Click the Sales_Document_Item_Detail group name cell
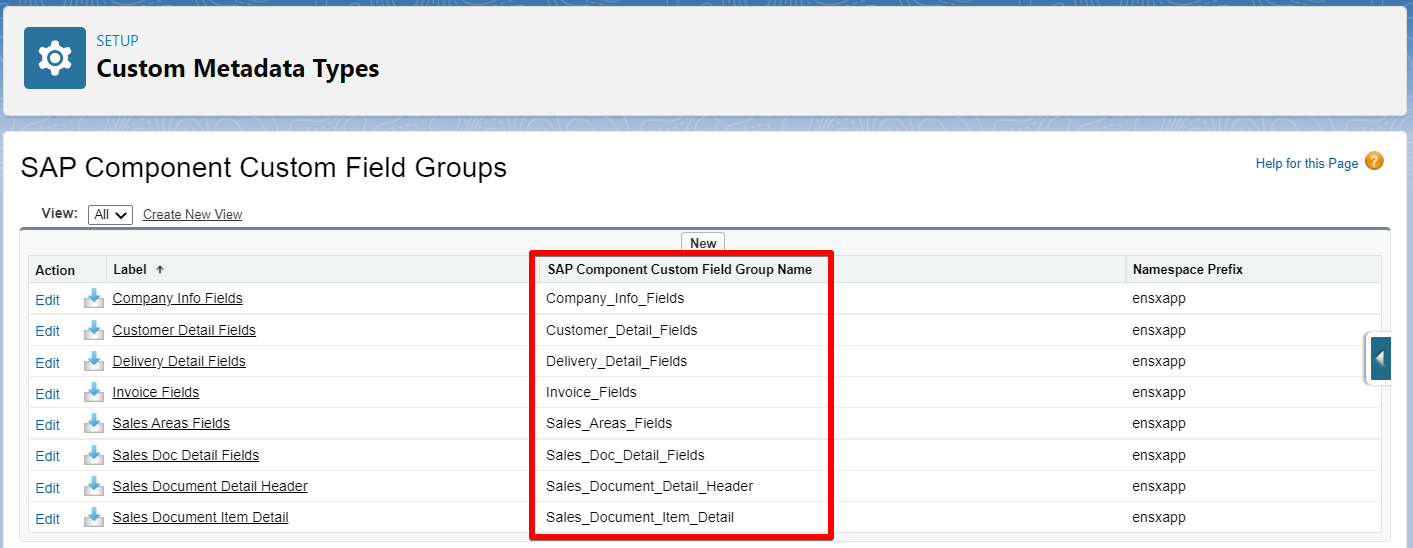The width and height of the screenshot is (1413, 548). coord(640,517)
